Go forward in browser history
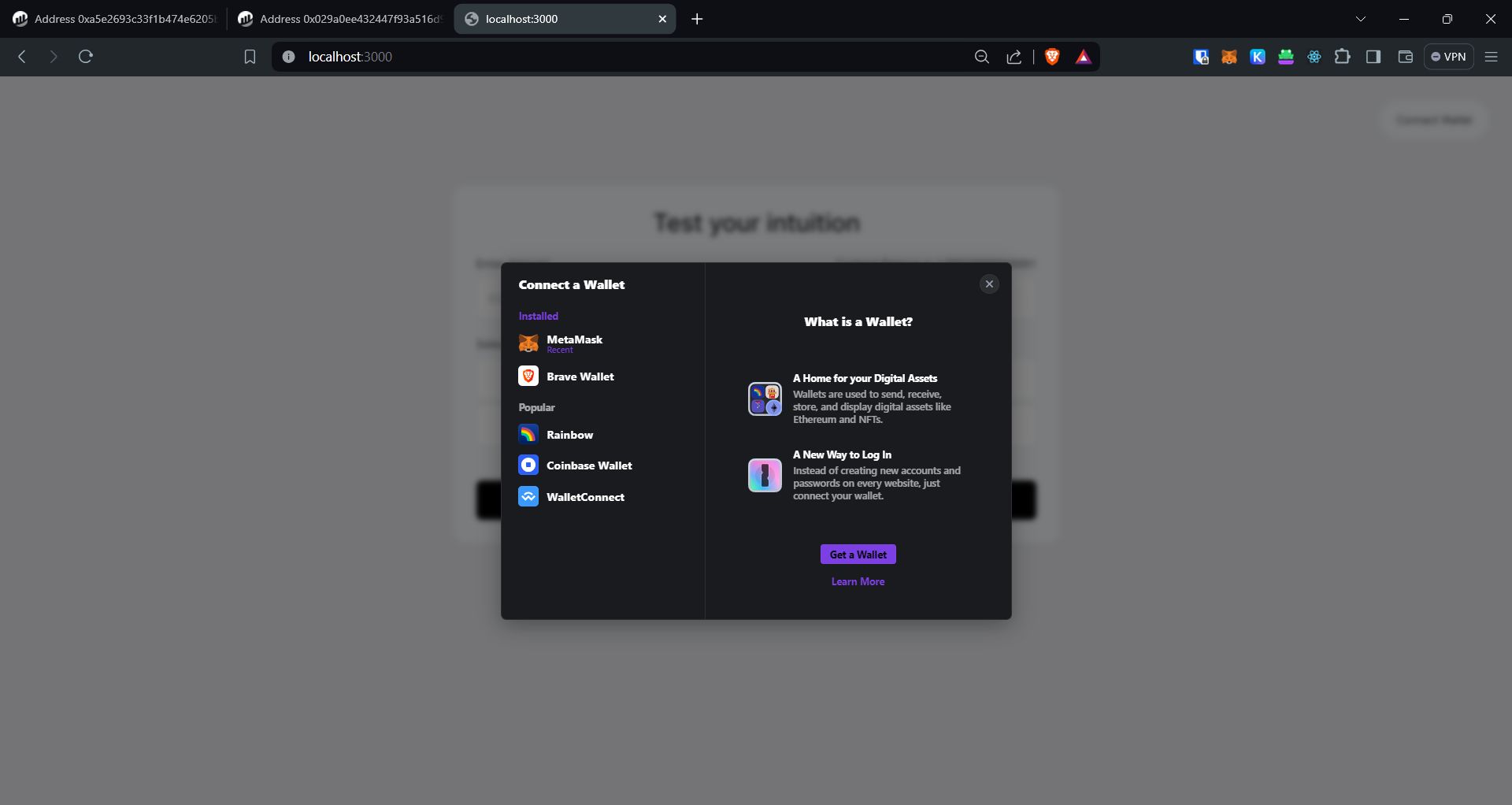Viewport: 1512px width, 805px height. pyautogui.click(x=53, y=57)
